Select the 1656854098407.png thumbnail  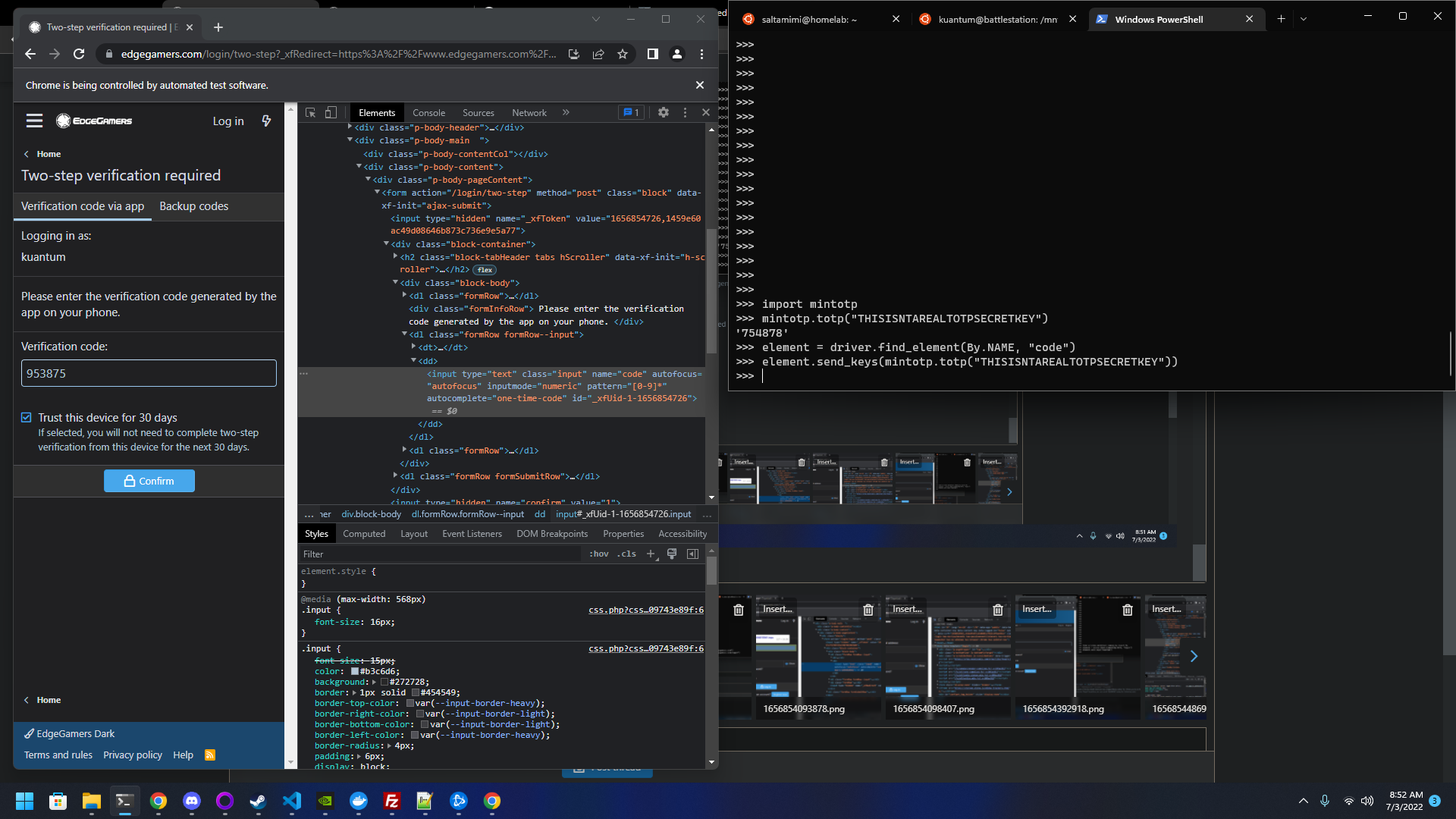tap(948, 657)
